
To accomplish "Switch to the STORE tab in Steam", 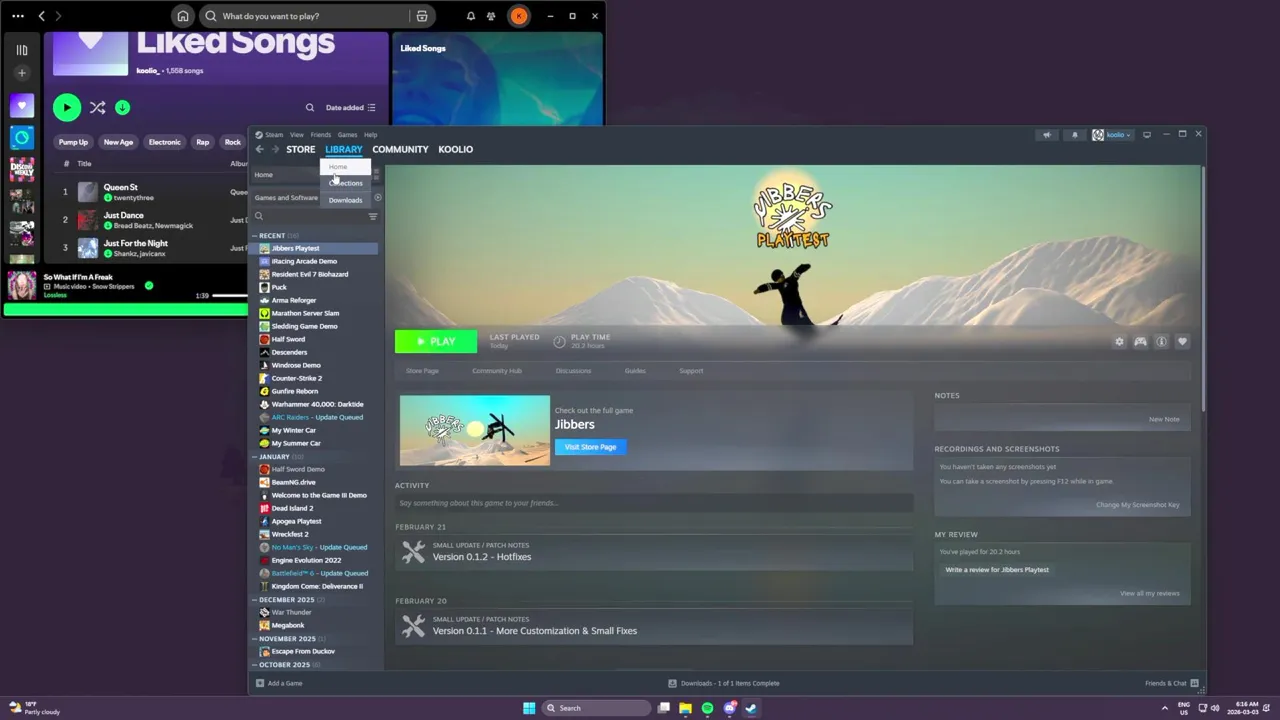I will pos(300,149).
